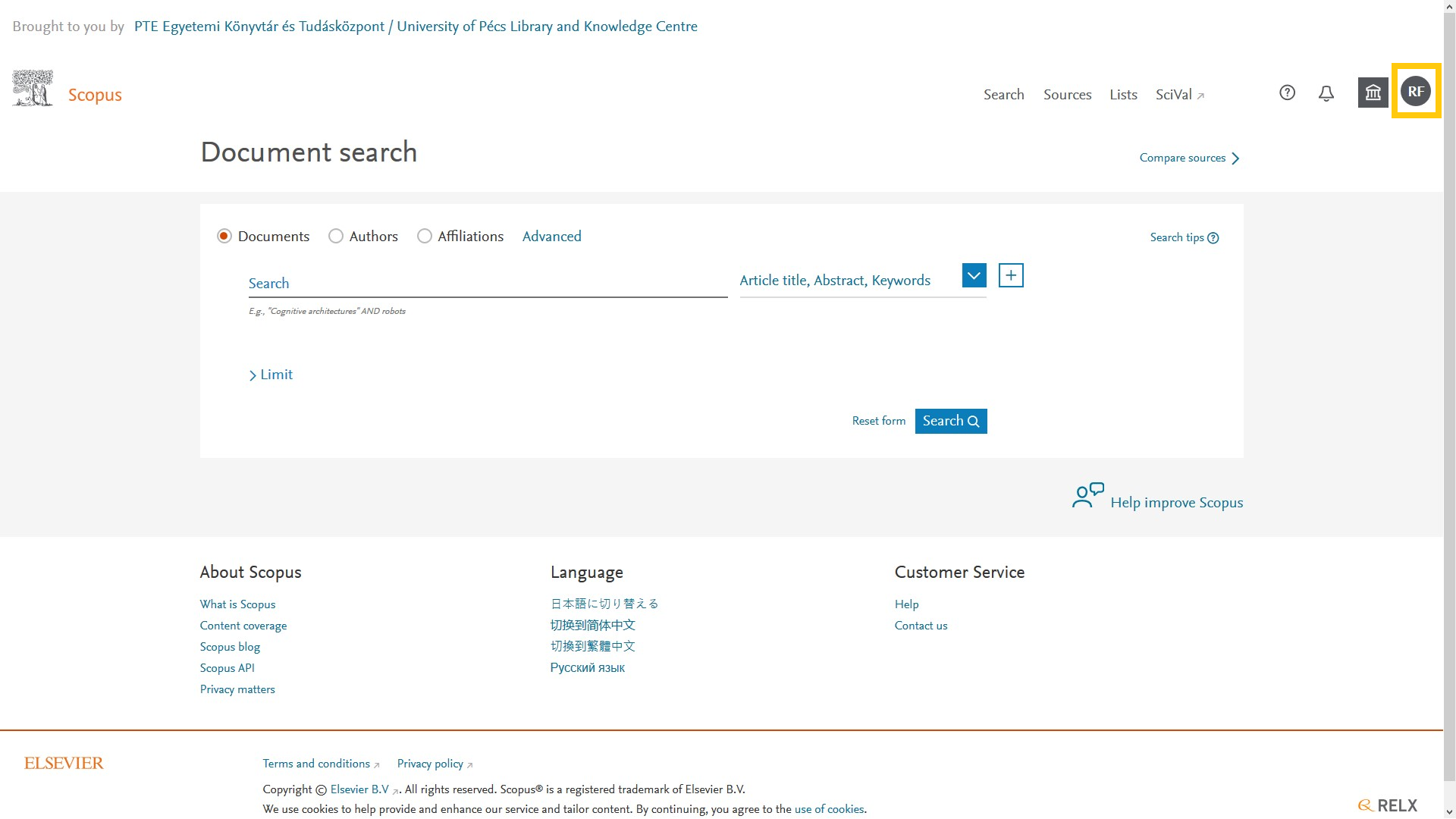The width and height of the screenshot is (1456, 819).
Task: Open the help question mark icon
Action: (x=1287, y=93)
